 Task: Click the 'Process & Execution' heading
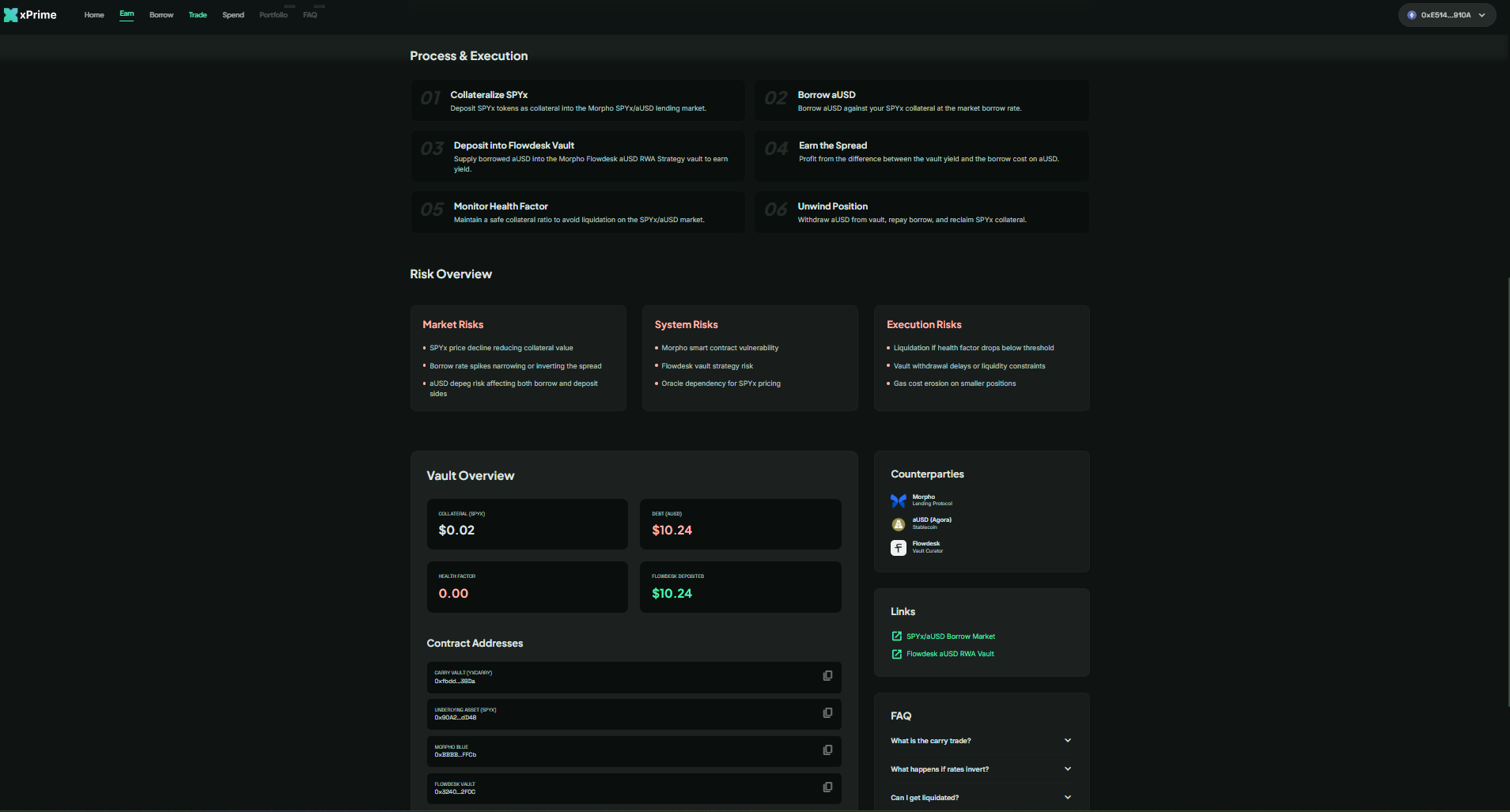tap(469, 56)
